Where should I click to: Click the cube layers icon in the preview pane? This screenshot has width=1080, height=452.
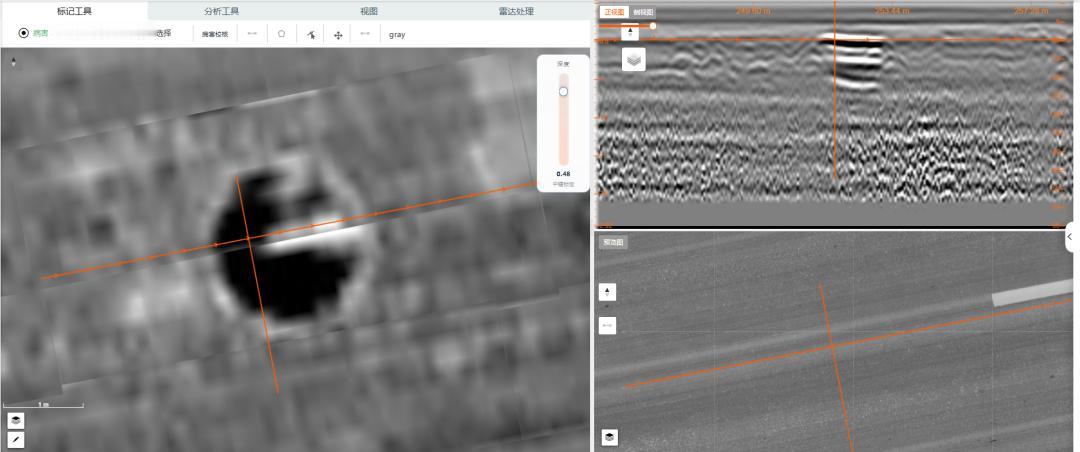point(610,437)
